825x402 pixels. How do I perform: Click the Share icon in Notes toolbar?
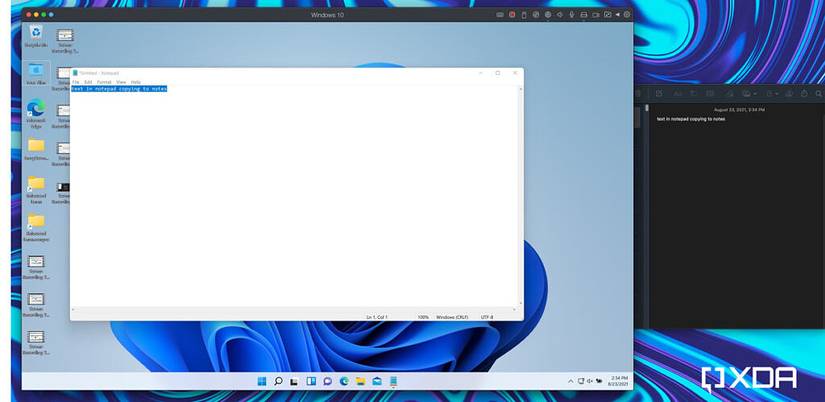tap(804, 94)
